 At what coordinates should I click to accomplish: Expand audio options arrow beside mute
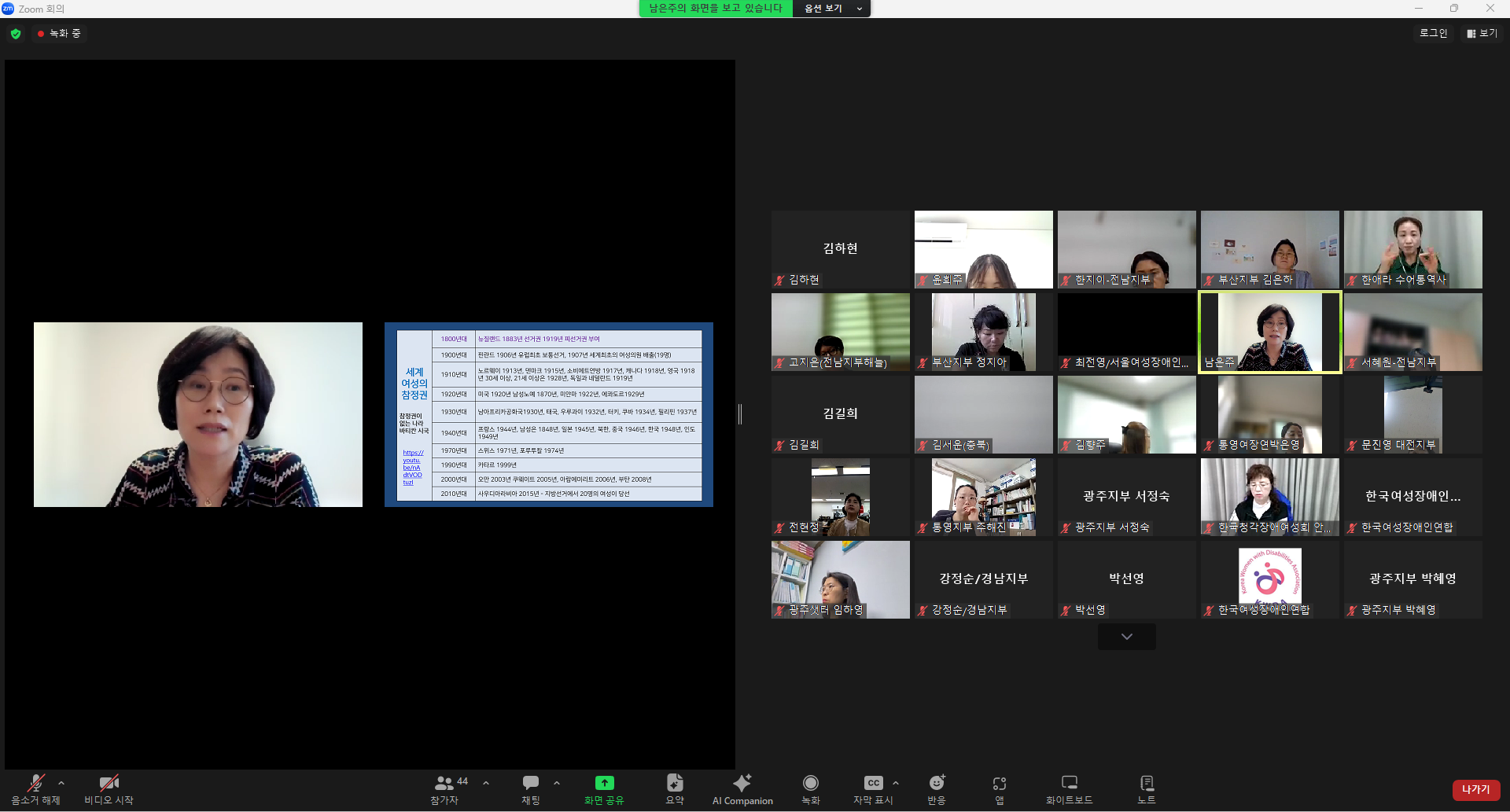tap(61, 783)
